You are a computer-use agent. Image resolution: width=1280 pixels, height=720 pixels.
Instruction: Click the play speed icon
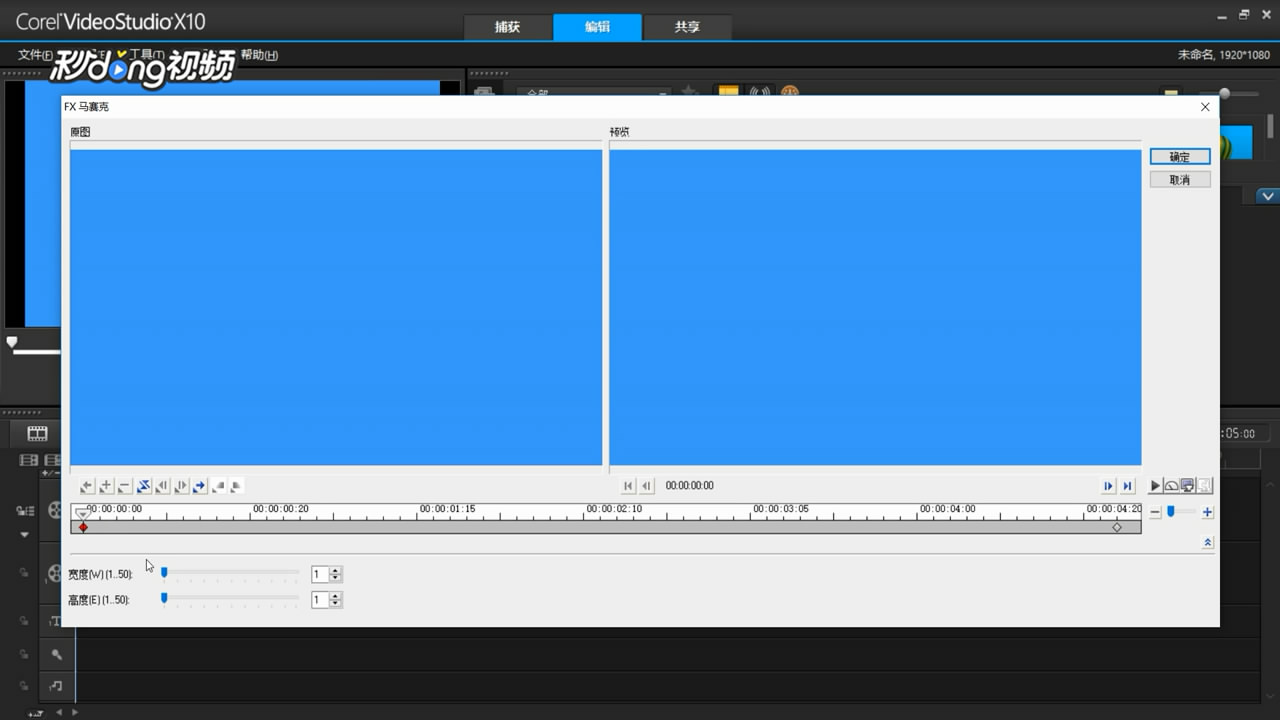pos(1171,486)
